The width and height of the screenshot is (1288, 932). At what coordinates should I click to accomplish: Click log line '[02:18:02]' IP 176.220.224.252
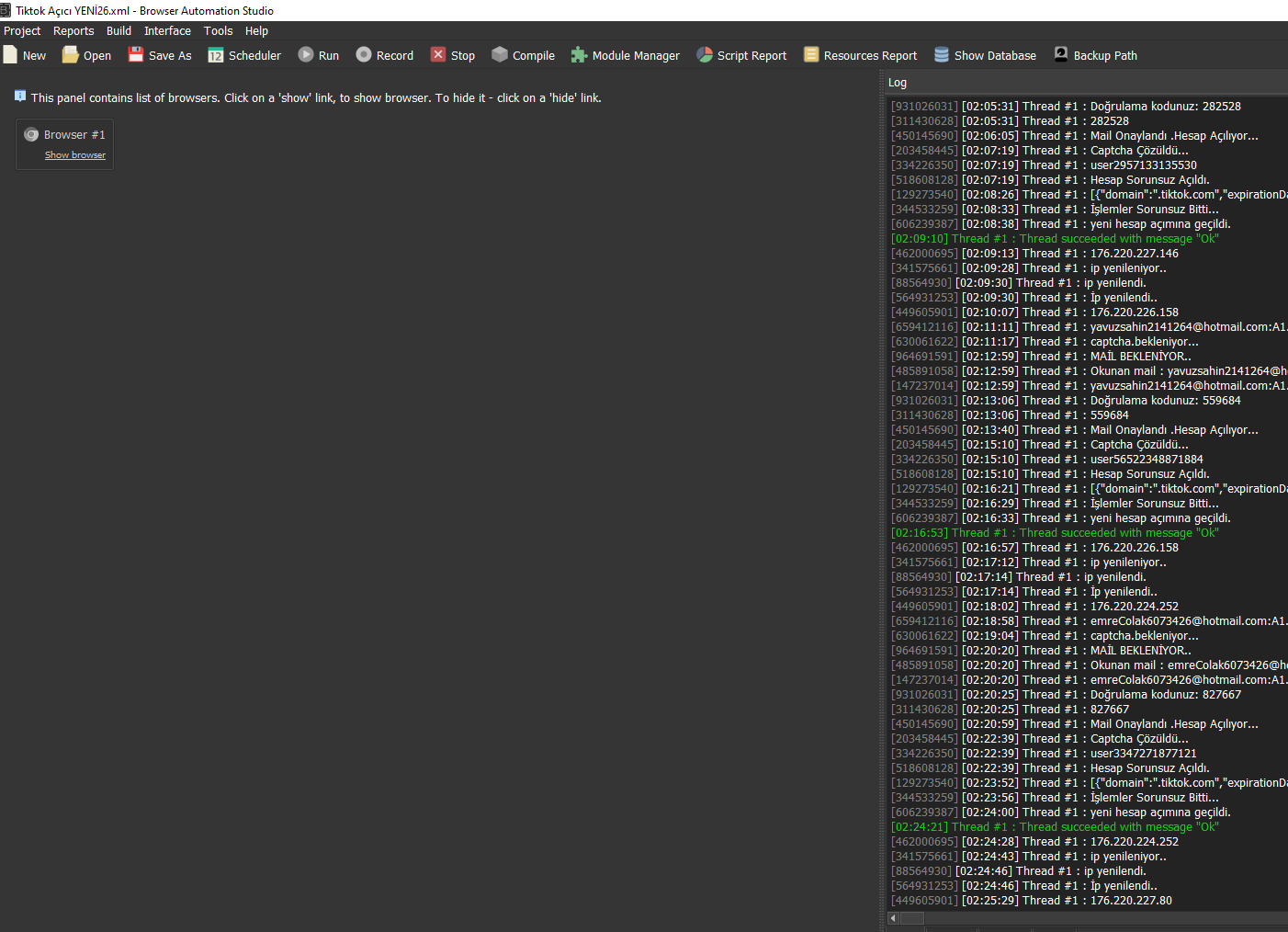point(1034,607)
